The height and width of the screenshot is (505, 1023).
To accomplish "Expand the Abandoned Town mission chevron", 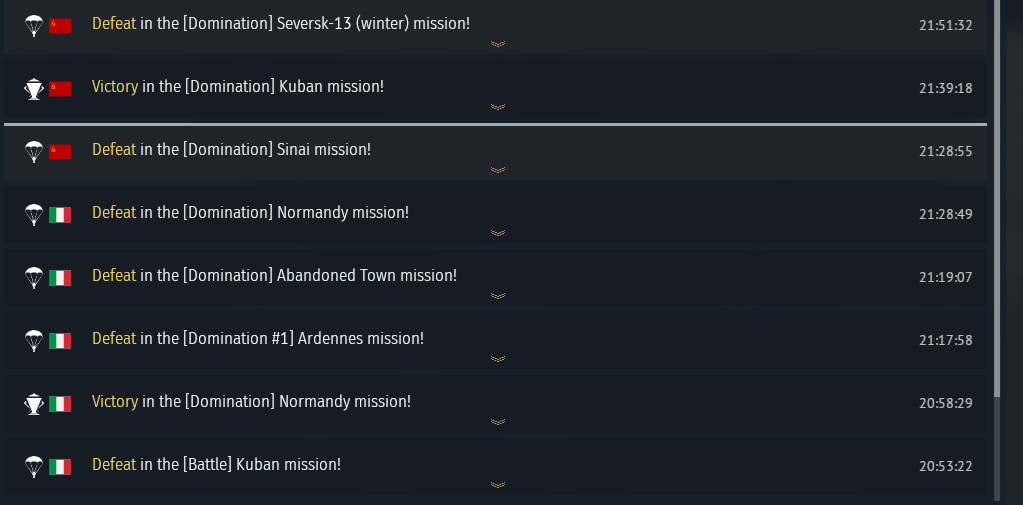I will point(498,296).
